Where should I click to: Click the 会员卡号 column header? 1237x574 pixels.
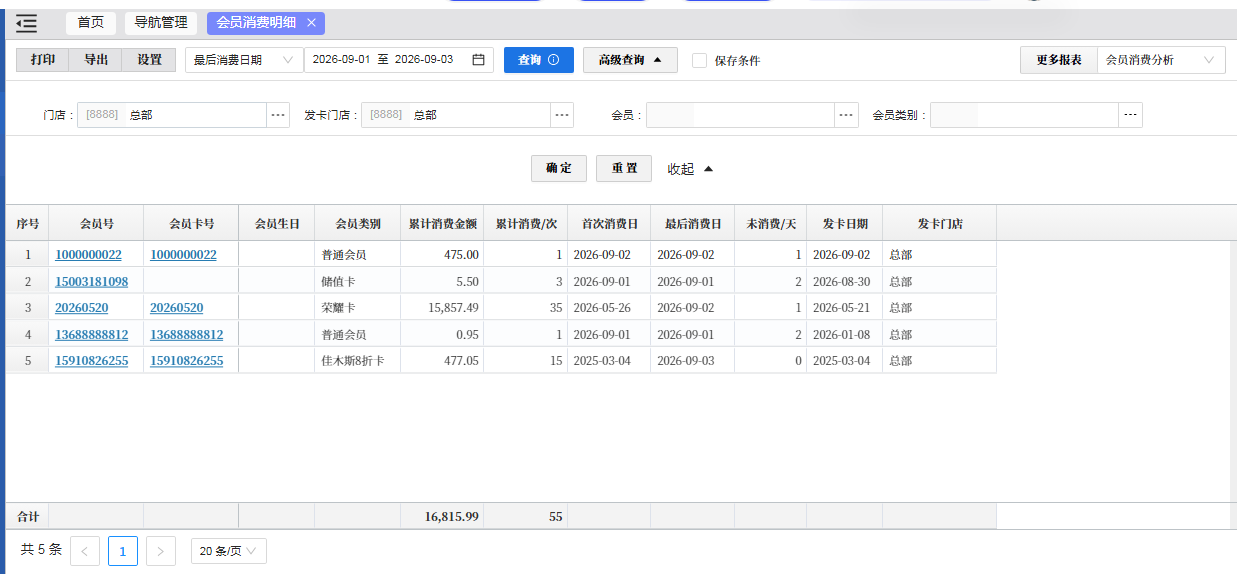pyautogui.click(x=191, y=224)
